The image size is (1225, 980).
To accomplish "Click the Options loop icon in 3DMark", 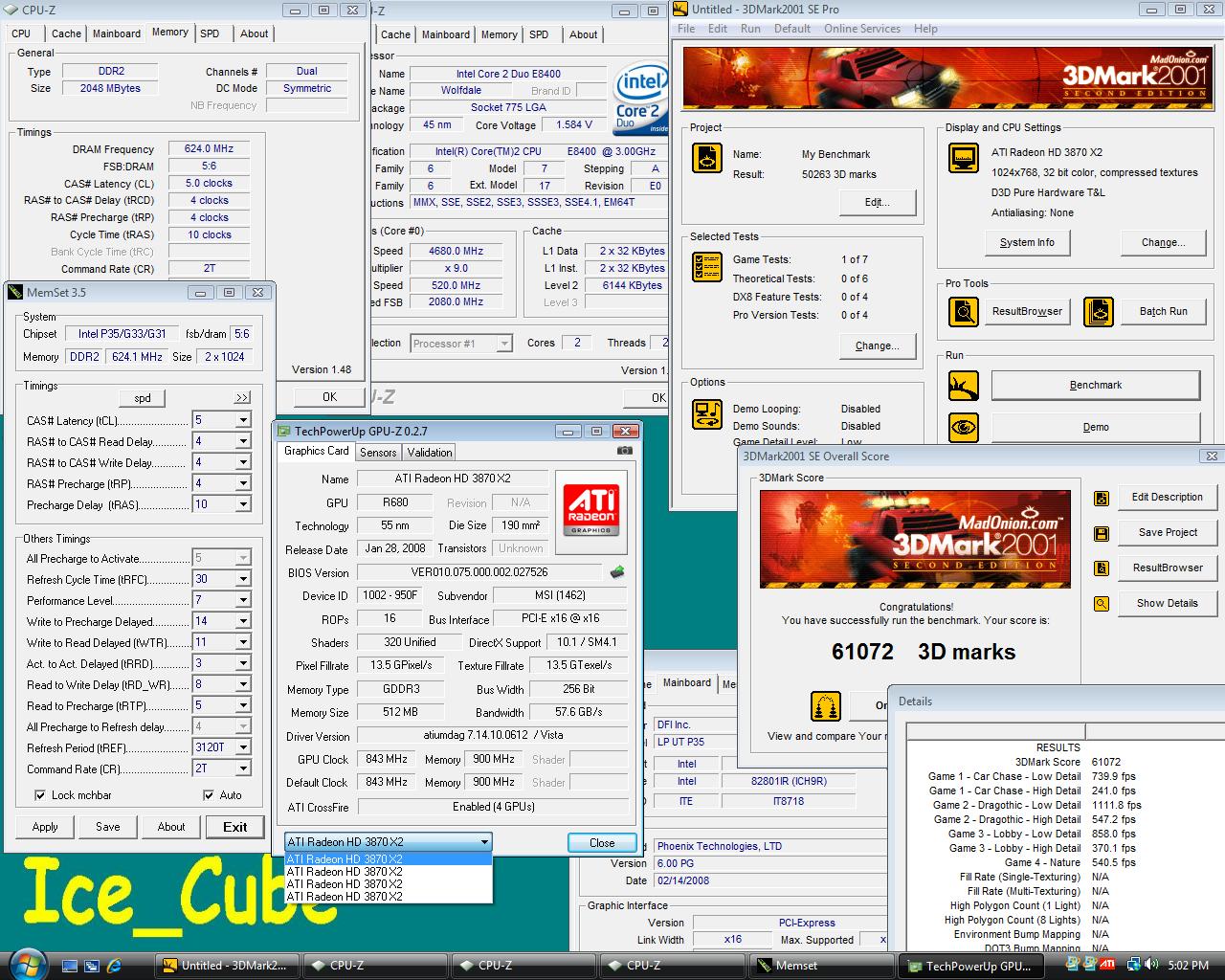I will [x=707, y=414].
